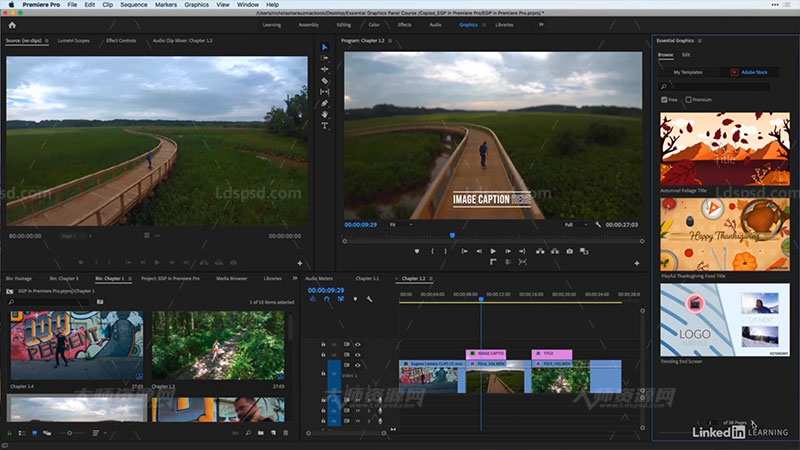Play the Program monitor sequence
The width and height of the screenshot is (800, 450).
[493, 251]
